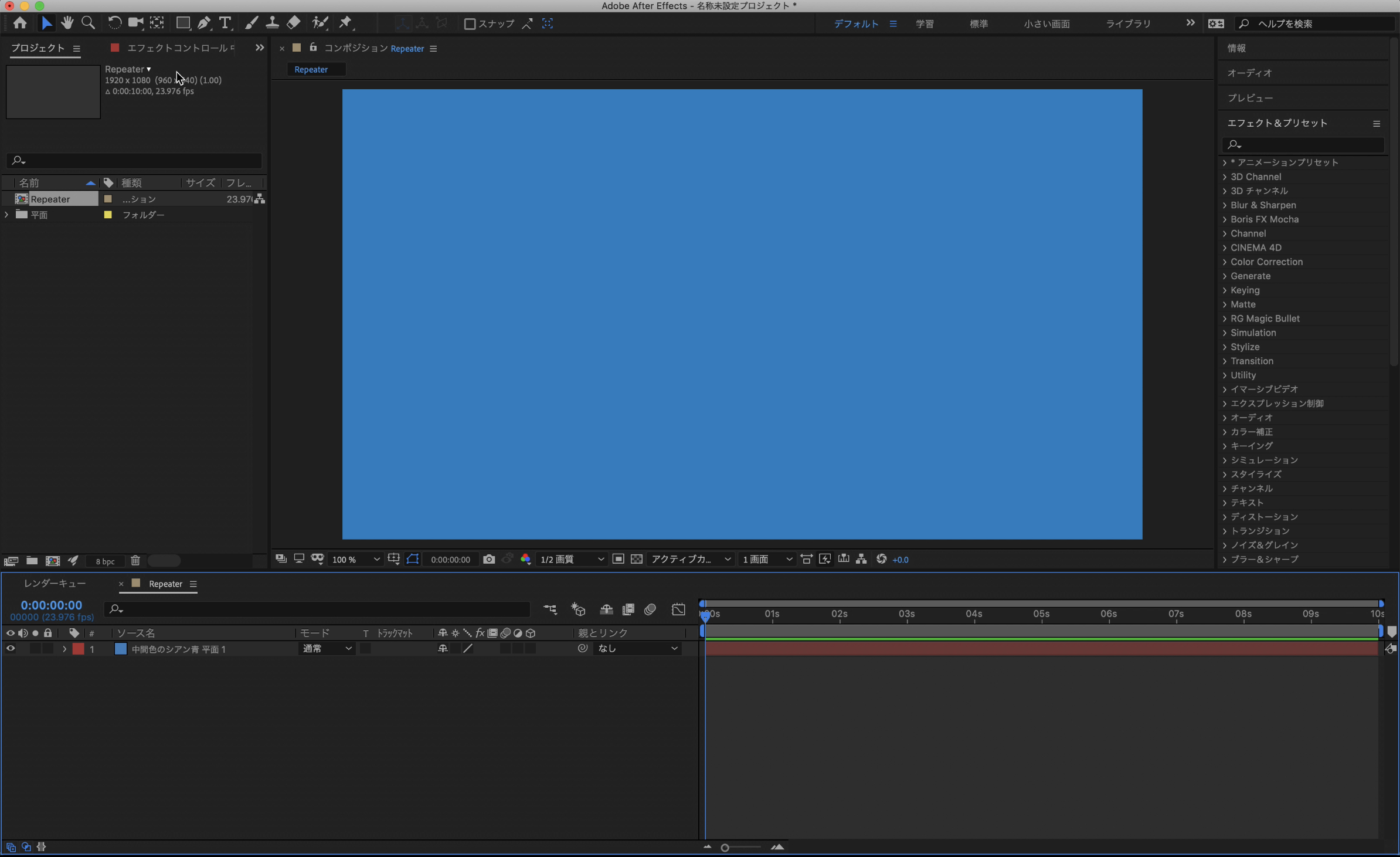Select the Pen tool in toolbar
The image size is (1400, 857).
[x=203, y=23]
